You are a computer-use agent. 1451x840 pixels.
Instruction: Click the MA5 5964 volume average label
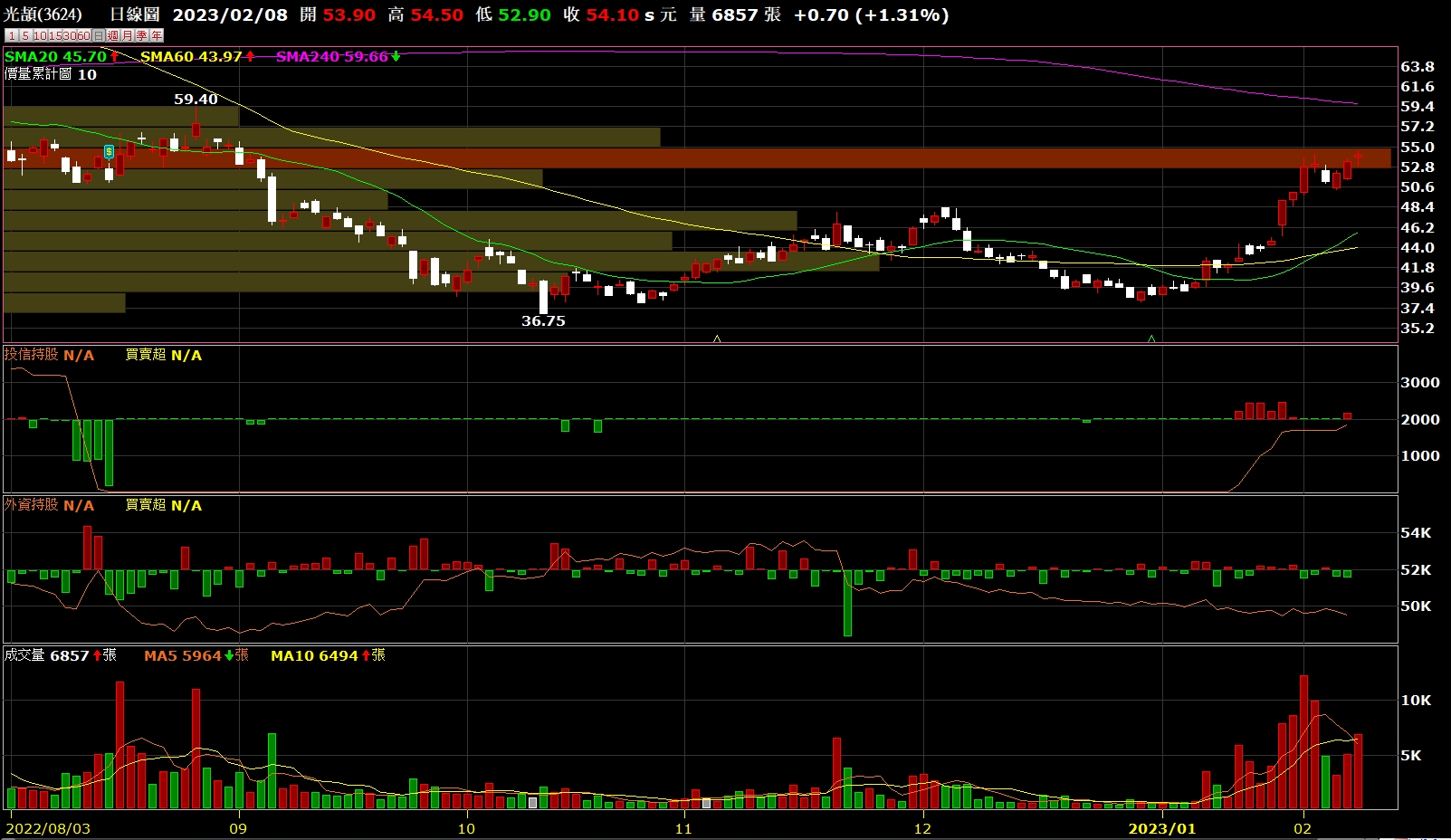(183, 655)
